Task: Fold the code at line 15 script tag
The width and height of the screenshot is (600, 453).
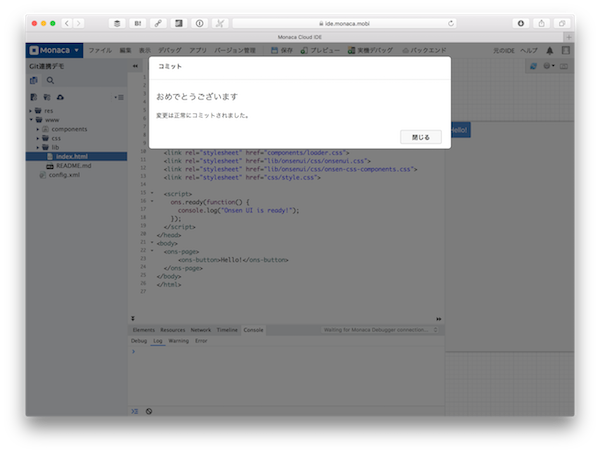Action: click(152, 193)
